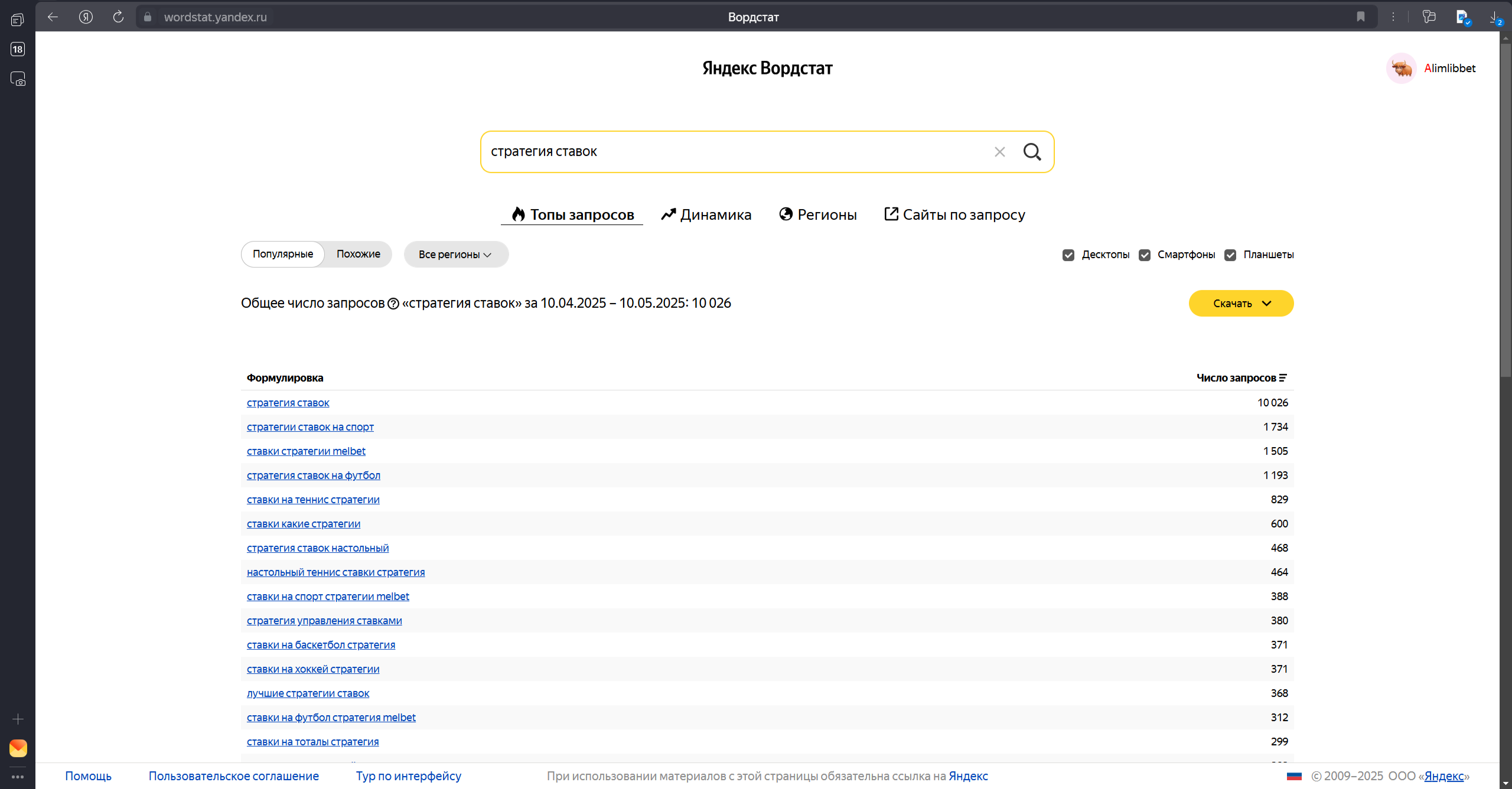Click the browser back arrow
The image size is (1512, 789).
53,17
